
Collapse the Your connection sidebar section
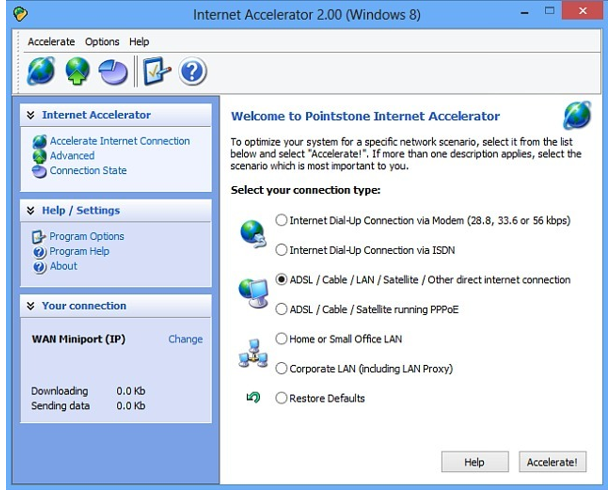(31, 306)
